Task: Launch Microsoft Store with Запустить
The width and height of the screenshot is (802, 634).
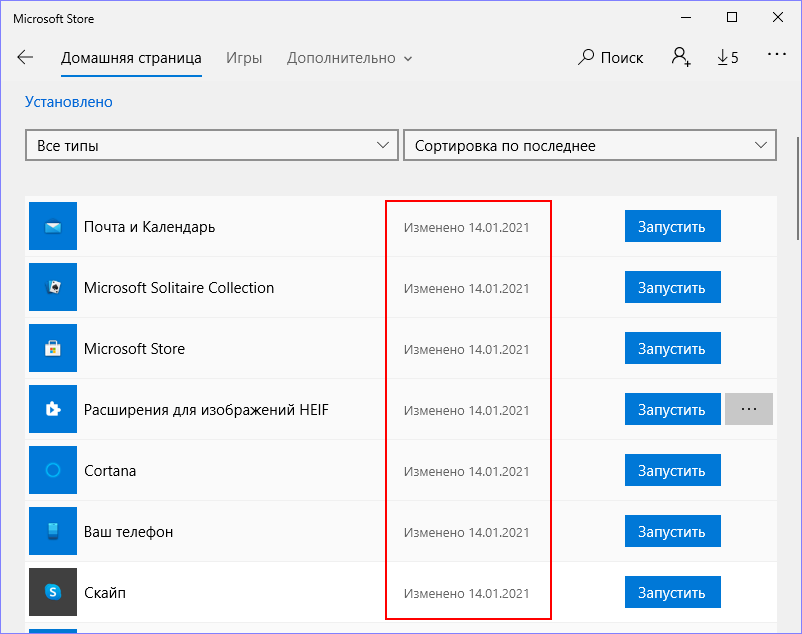Action: [673, 348]
